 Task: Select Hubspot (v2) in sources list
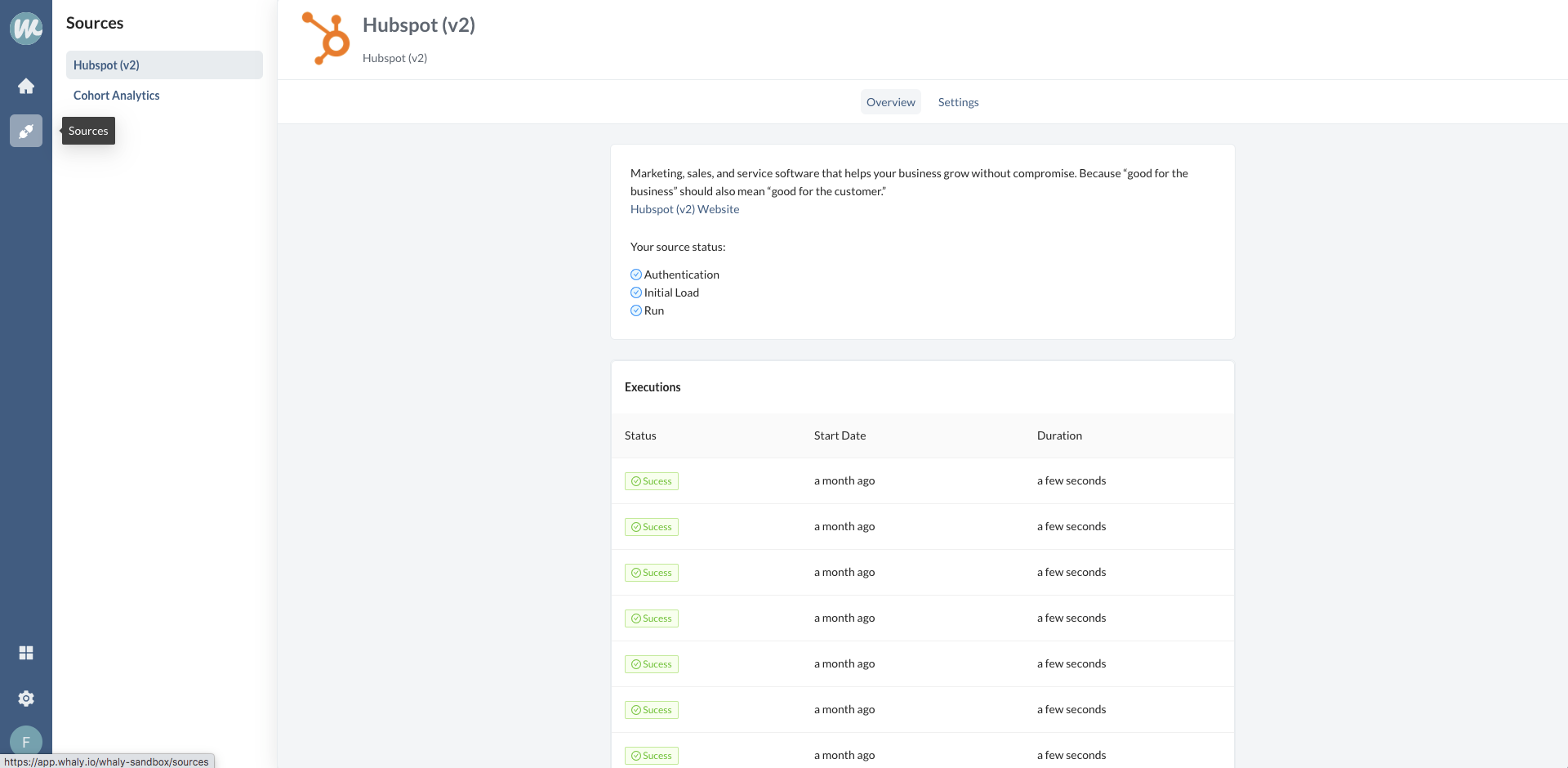click(106, 65)
